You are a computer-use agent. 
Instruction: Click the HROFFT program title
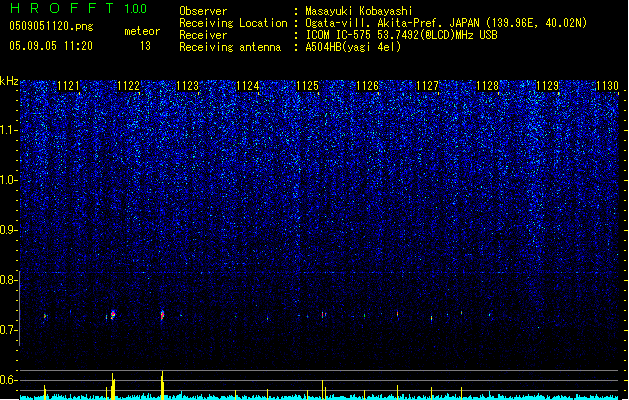click(62, 8)
